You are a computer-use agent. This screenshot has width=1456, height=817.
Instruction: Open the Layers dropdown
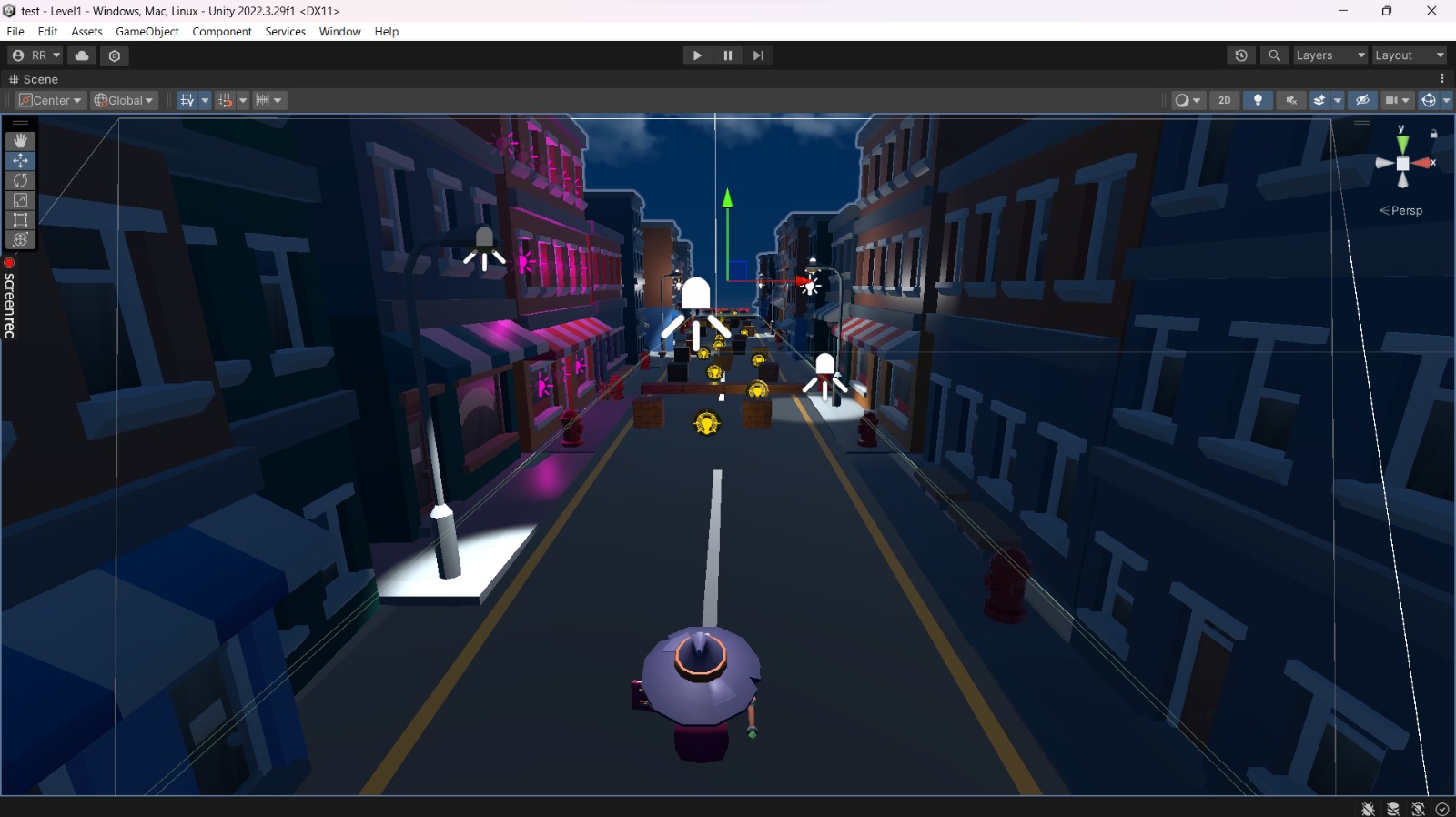1330,55
